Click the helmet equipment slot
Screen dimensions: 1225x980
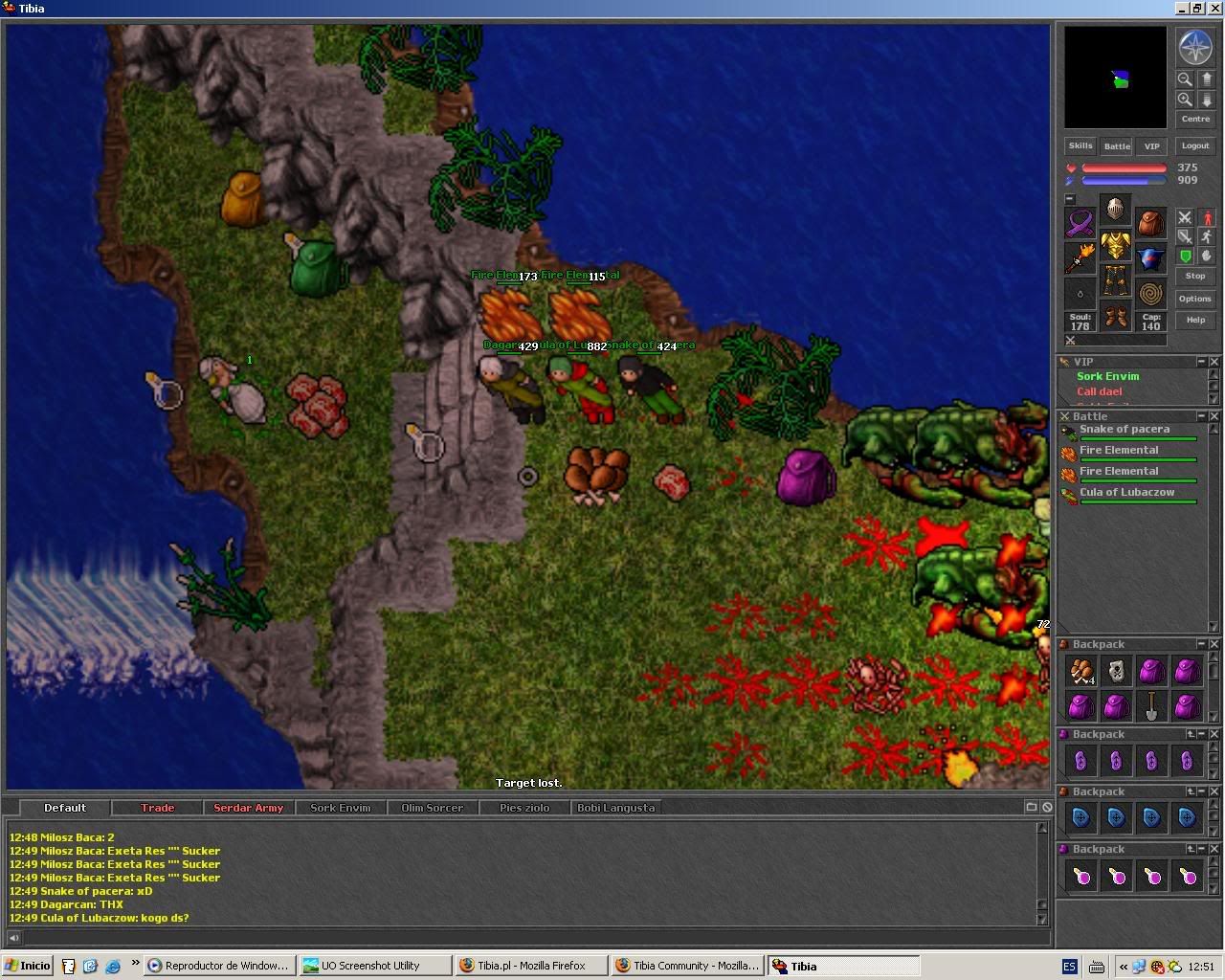tap(1115, 209)
